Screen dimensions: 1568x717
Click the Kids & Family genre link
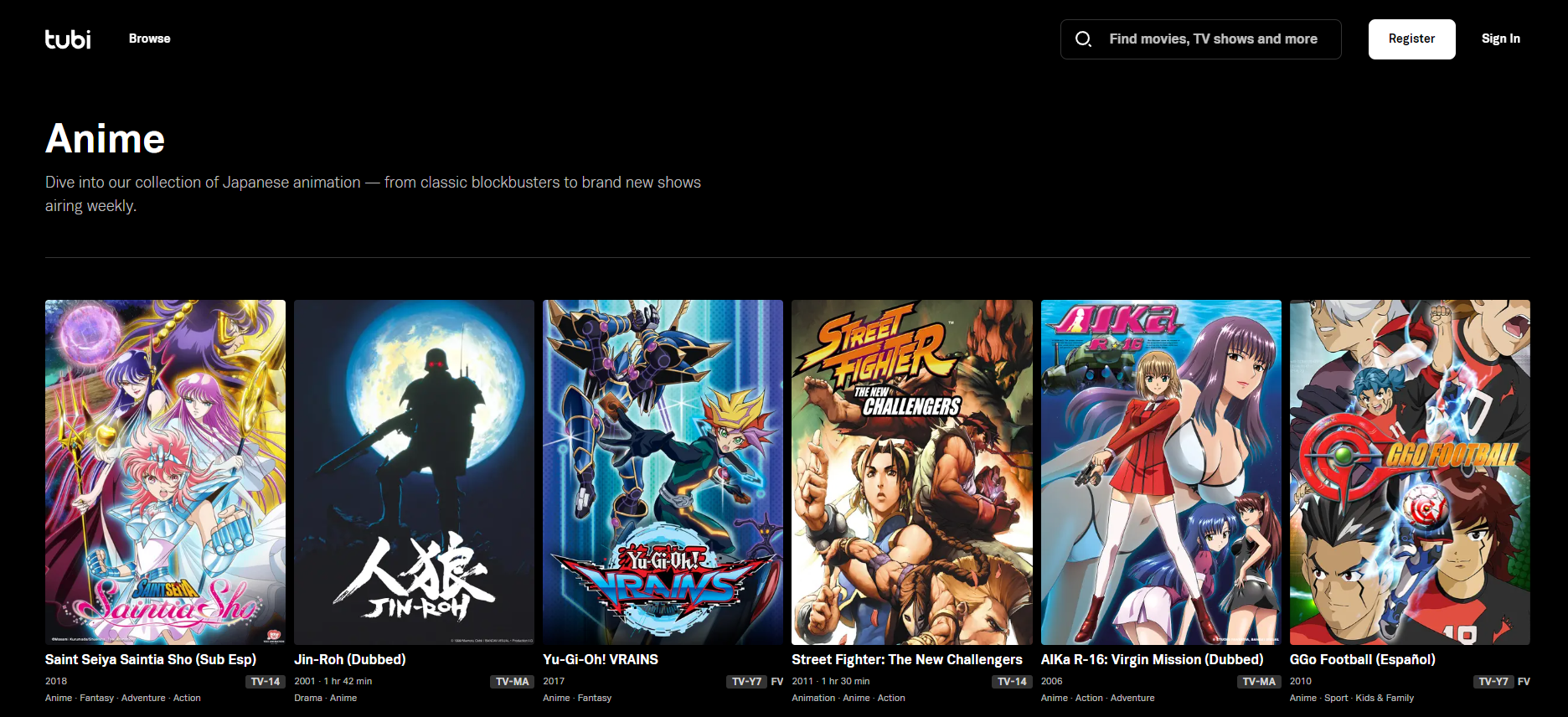pos(1385,698)
